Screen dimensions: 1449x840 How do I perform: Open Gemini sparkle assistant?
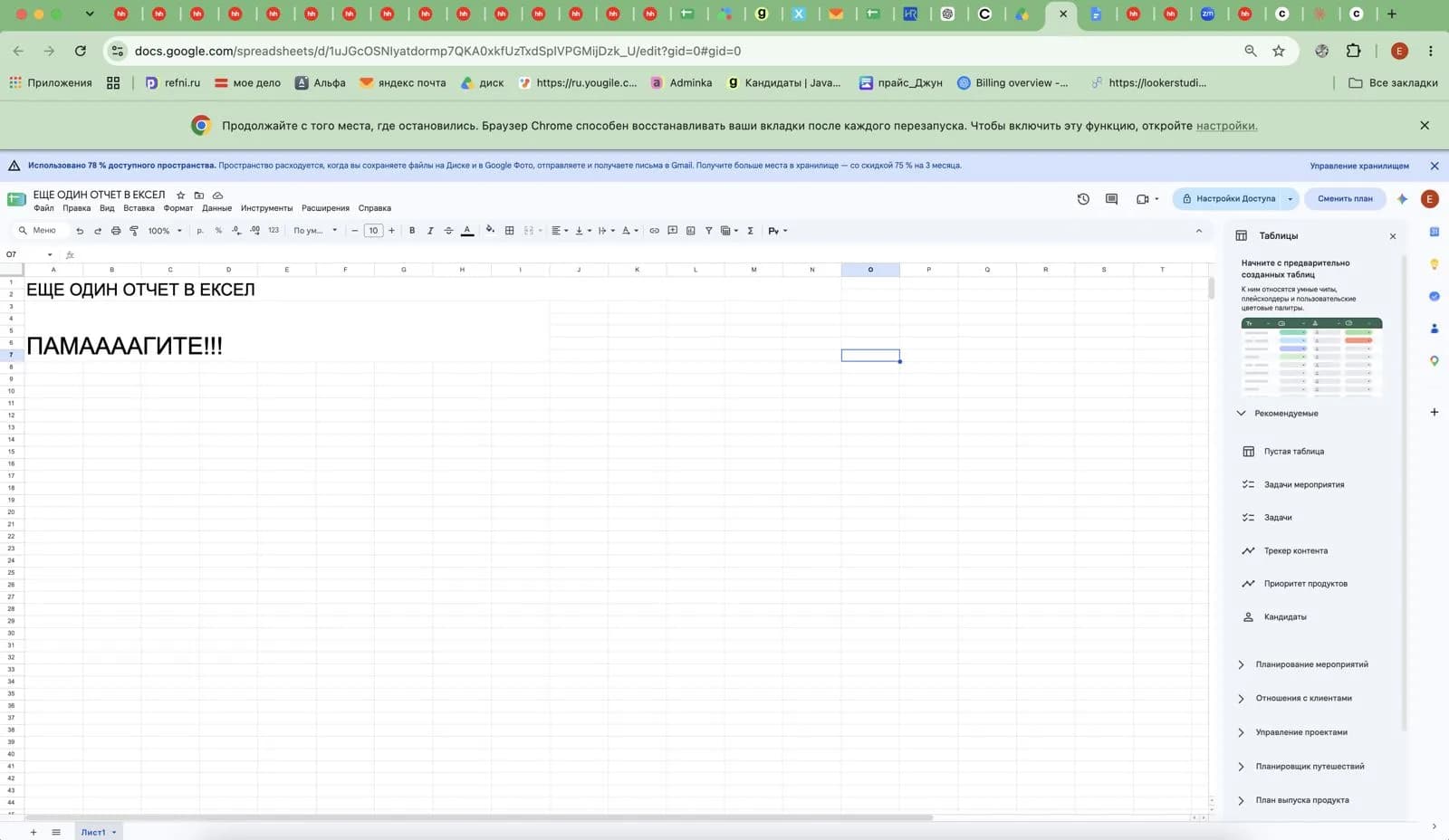(x=1402, y=199)
